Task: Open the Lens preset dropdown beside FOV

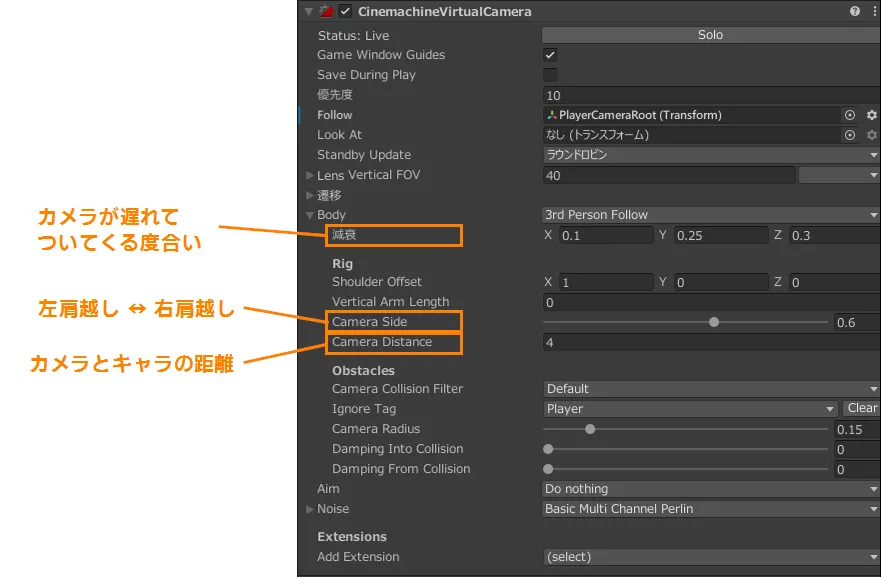Action: (x=839, y=175)
